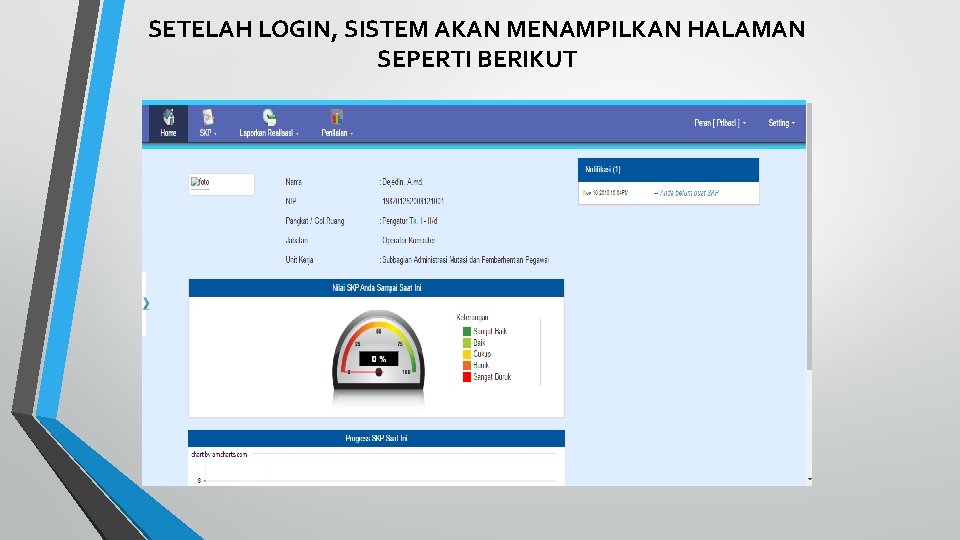Click the Unit Kerja value 'Subbagian Administrasi Mutasi'

coord(465,260)
